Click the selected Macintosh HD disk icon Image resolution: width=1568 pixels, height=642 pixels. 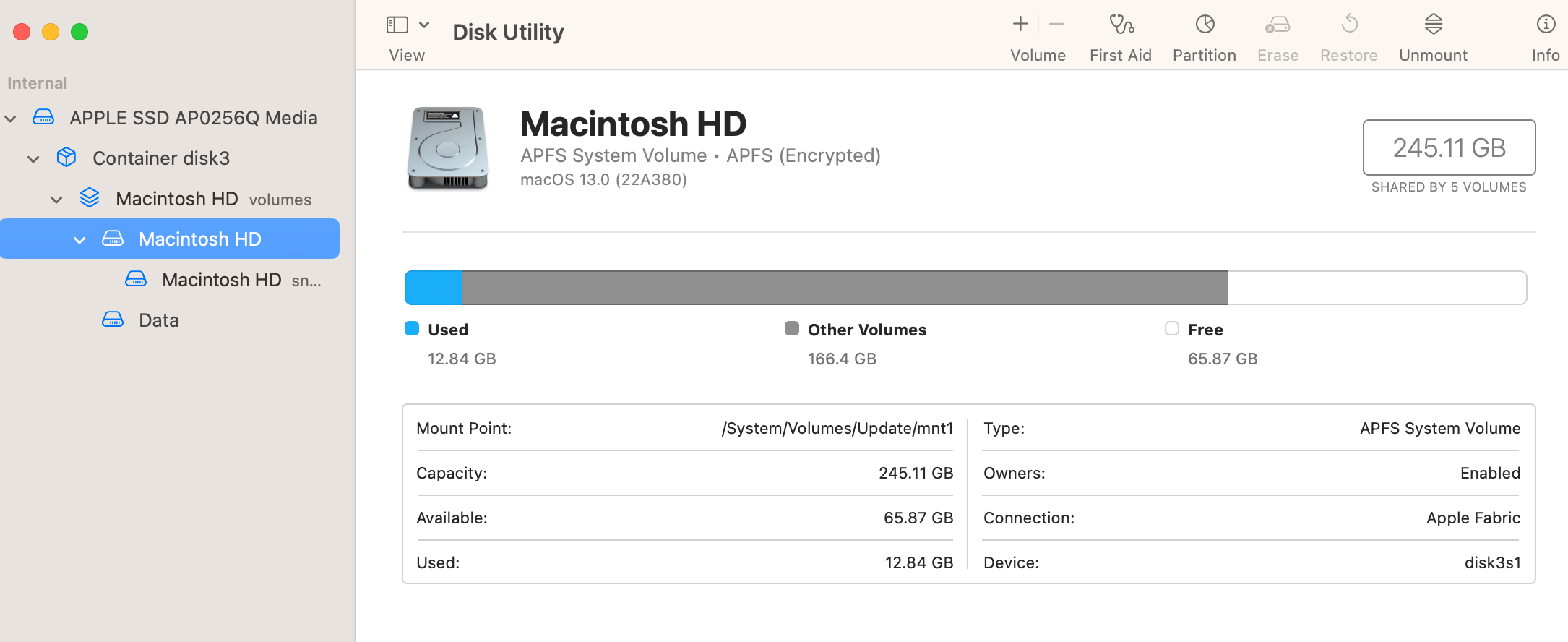point(113,238)
